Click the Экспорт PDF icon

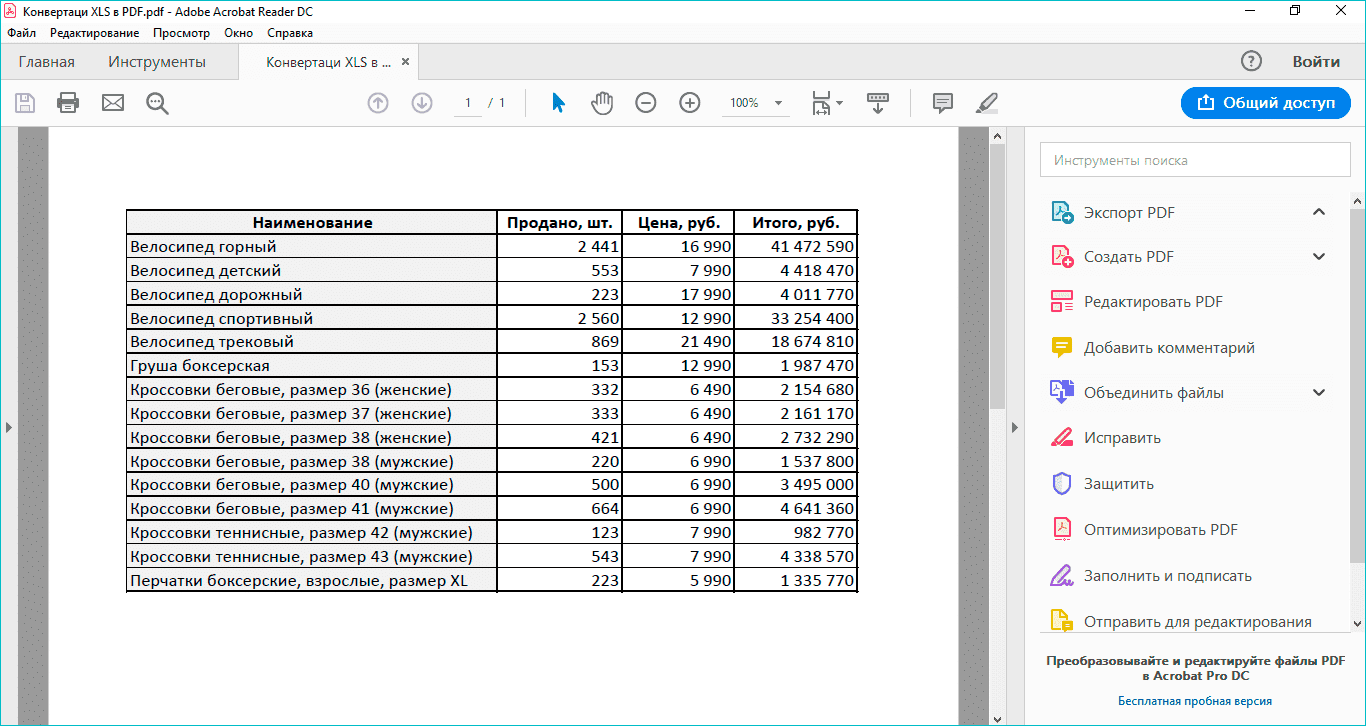coord(1060,212)
